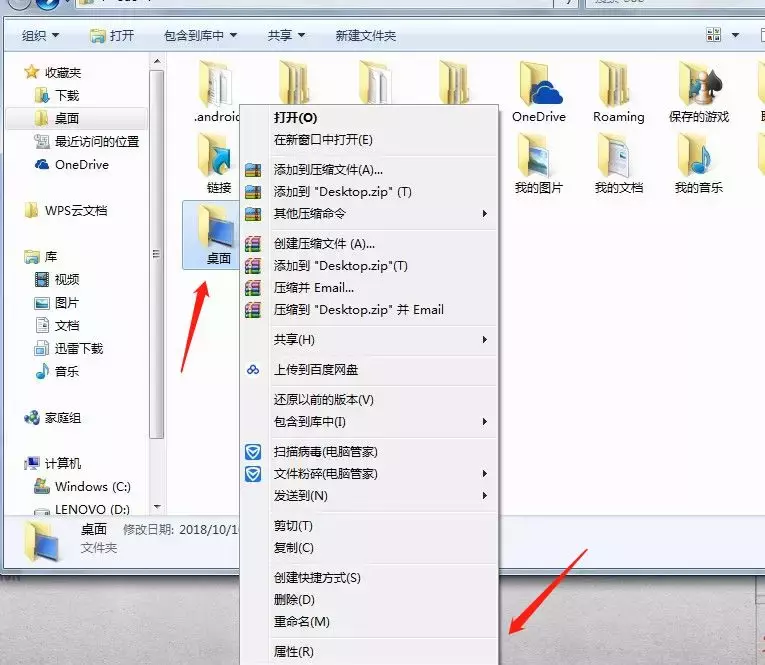
Task: Open the view options dropdown arrow
Action: tap(735, 35)
